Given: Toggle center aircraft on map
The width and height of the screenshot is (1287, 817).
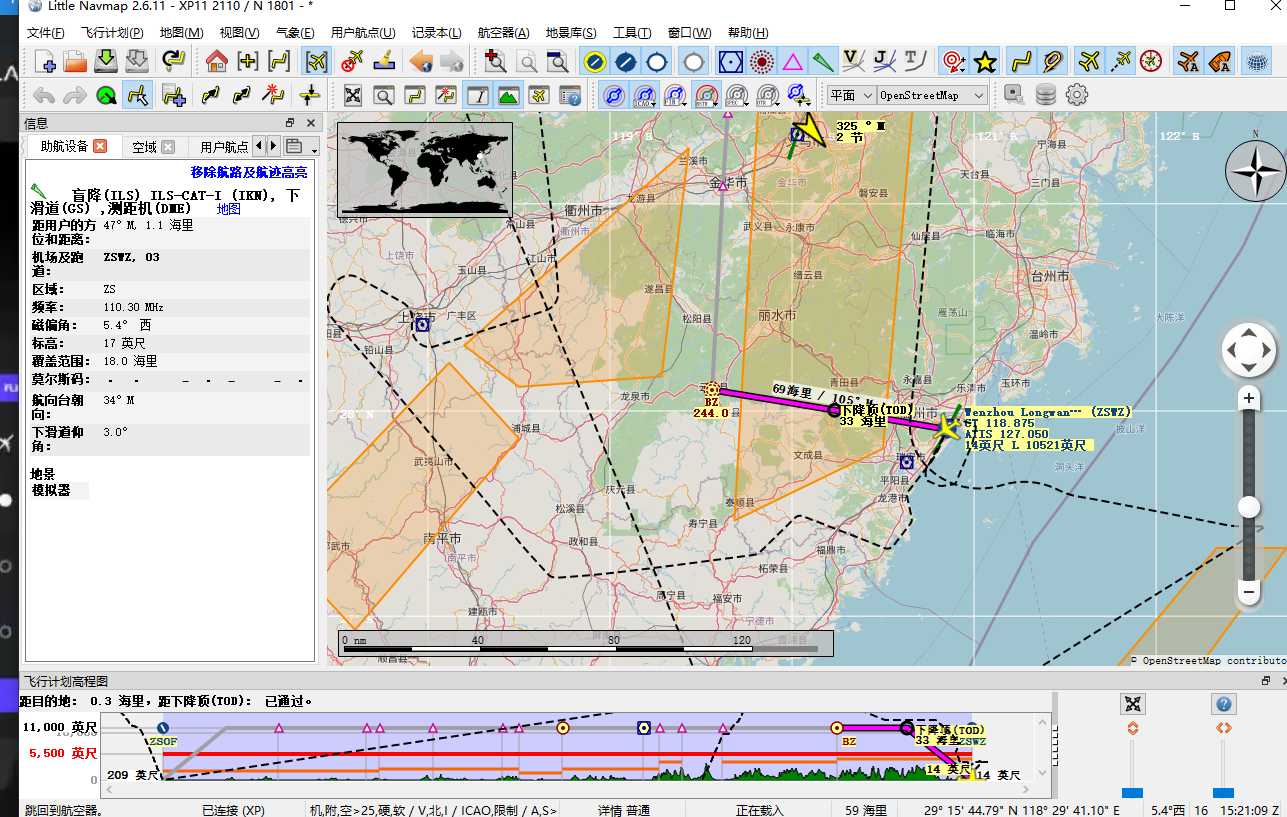Looking at the screenshot, I should [x=316, y=62].
